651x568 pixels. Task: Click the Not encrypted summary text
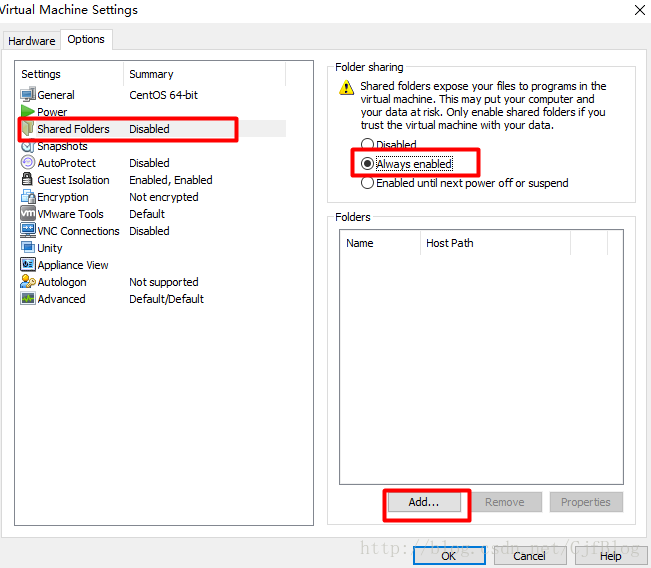(x=164, y=197)
